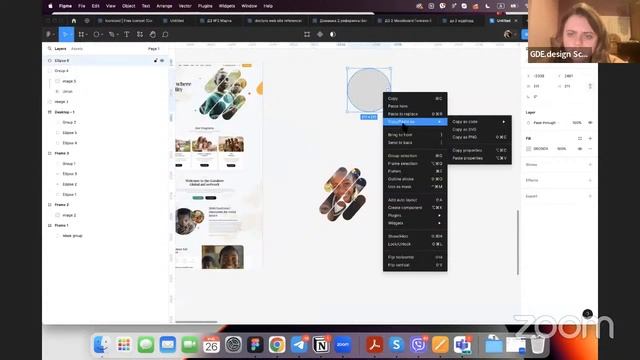Select the Hand tool
The height and width of the screenshot is (360, 640).
(153, 34)
